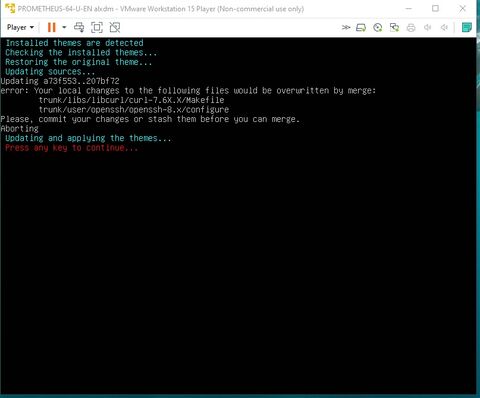Open the printer device icon
Screen dimensions: 480x398
pyautogui.click(x=411, y=27)
